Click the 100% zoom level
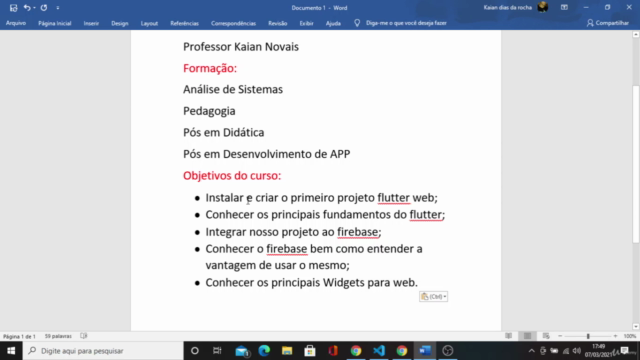 coord(630,336)
